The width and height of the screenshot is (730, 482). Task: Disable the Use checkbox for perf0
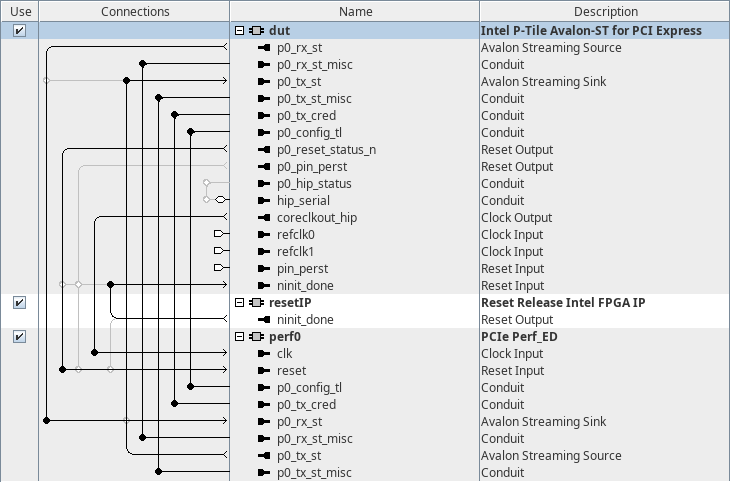tap(19, 337)
